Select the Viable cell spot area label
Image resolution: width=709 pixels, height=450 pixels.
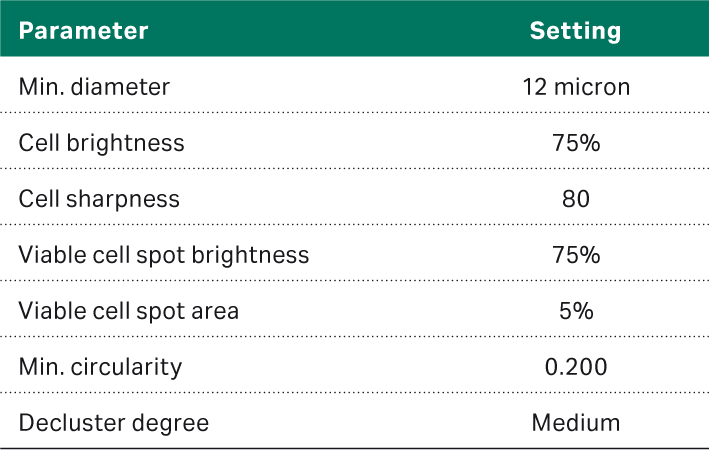[129, 311]
